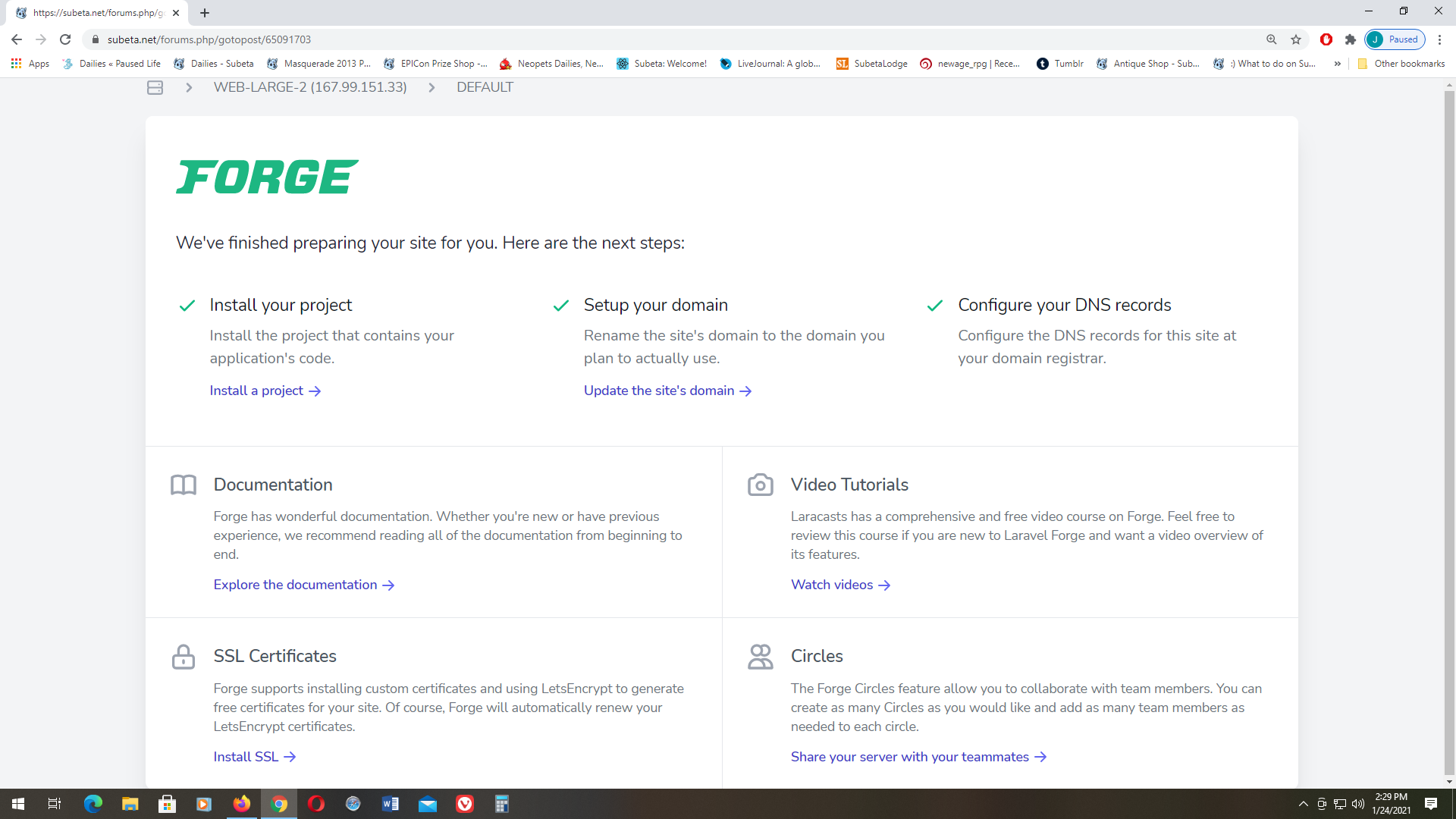Open the zoom magnifier icon in the address bar

(x=1272, y=39)
